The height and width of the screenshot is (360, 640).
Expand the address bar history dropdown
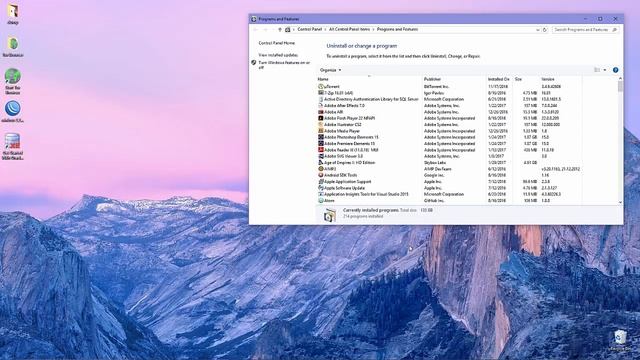(537, 30)
